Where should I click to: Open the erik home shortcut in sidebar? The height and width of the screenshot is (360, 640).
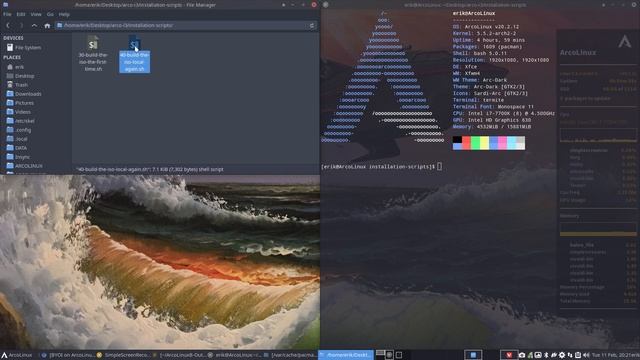point(16,67)
